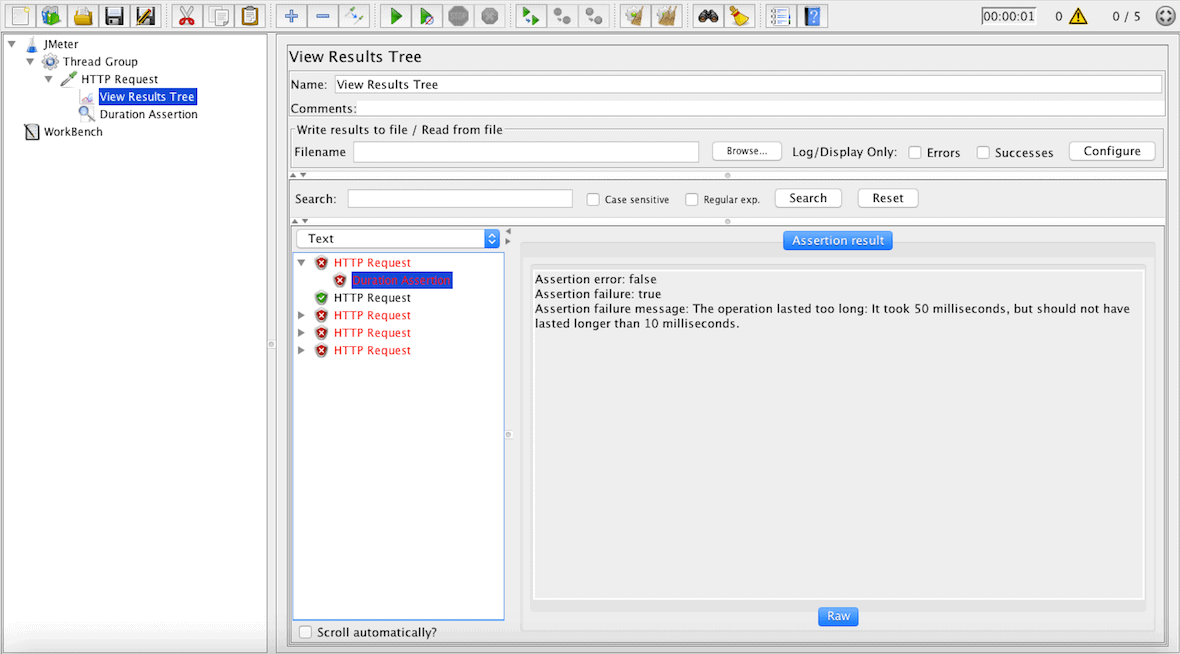Image resolution: width=1180 pixels, height=654 pixels.
Task: Click the Remote Stop All icon
Action: pyautogui.click(x=562, y=16)
